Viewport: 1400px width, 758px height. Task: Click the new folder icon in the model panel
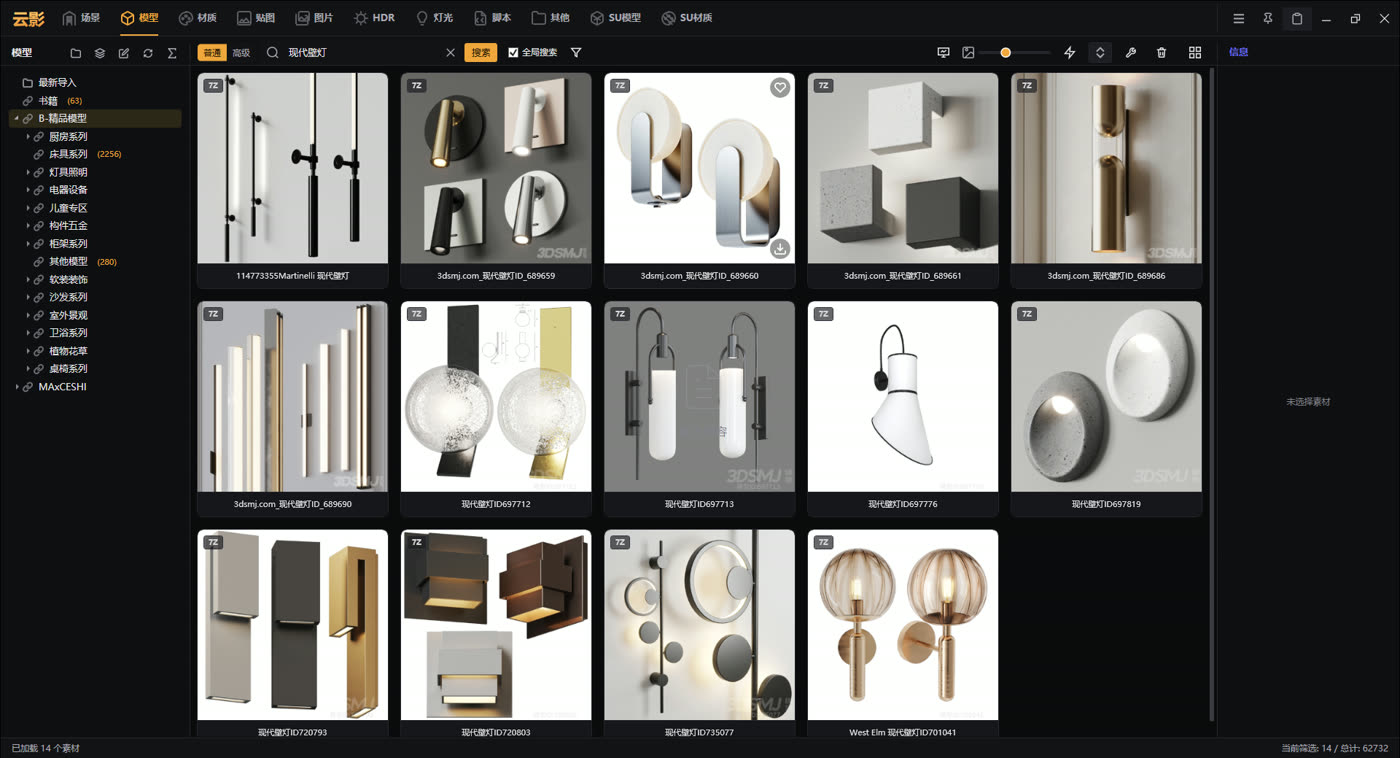76,53
